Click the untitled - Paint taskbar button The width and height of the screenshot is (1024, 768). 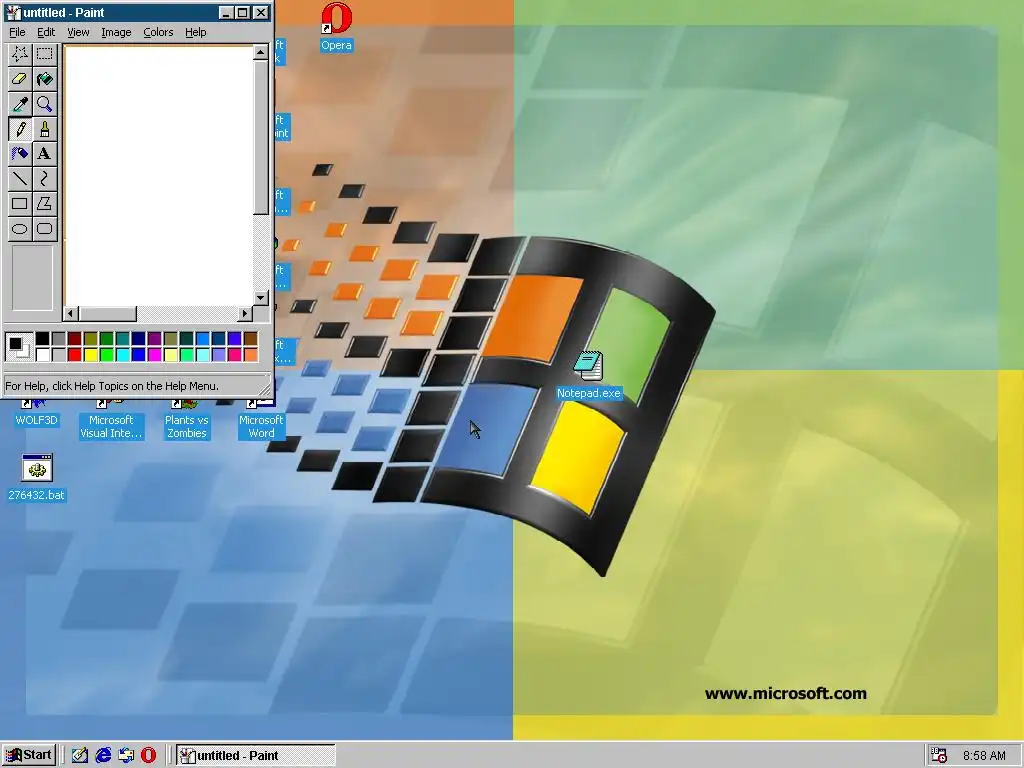pos(256,756)
